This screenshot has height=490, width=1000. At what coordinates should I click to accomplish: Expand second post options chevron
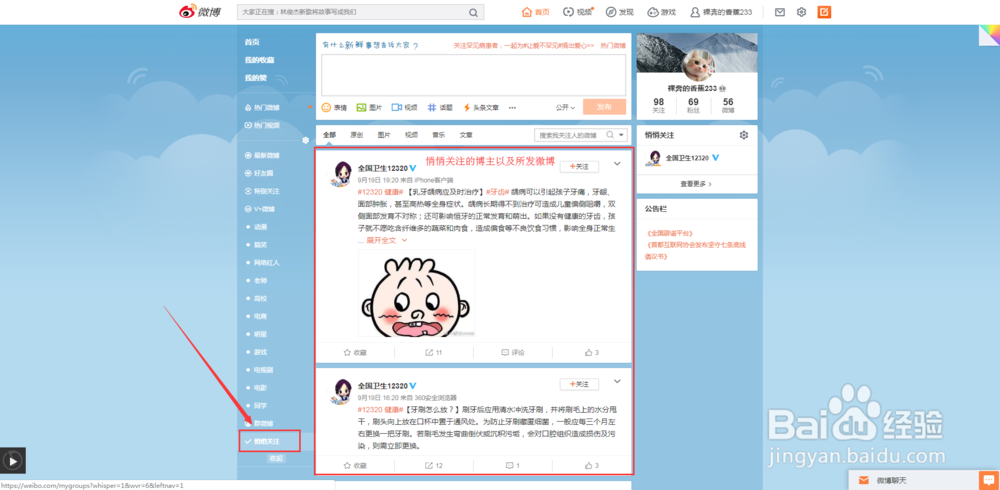[x=617, y=382]
